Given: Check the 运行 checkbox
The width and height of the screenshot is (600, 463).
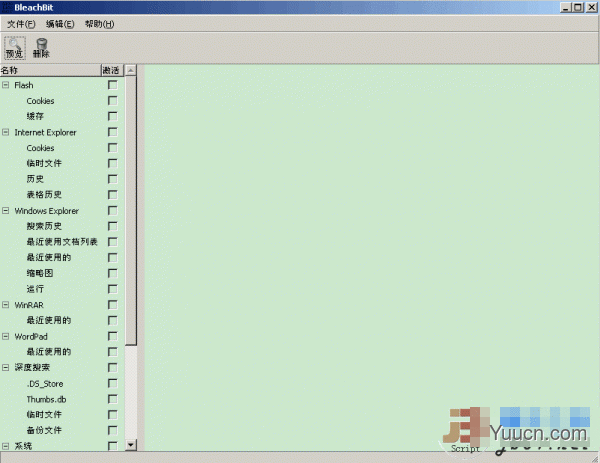Looking at the screenshot, I should [112, 289].
